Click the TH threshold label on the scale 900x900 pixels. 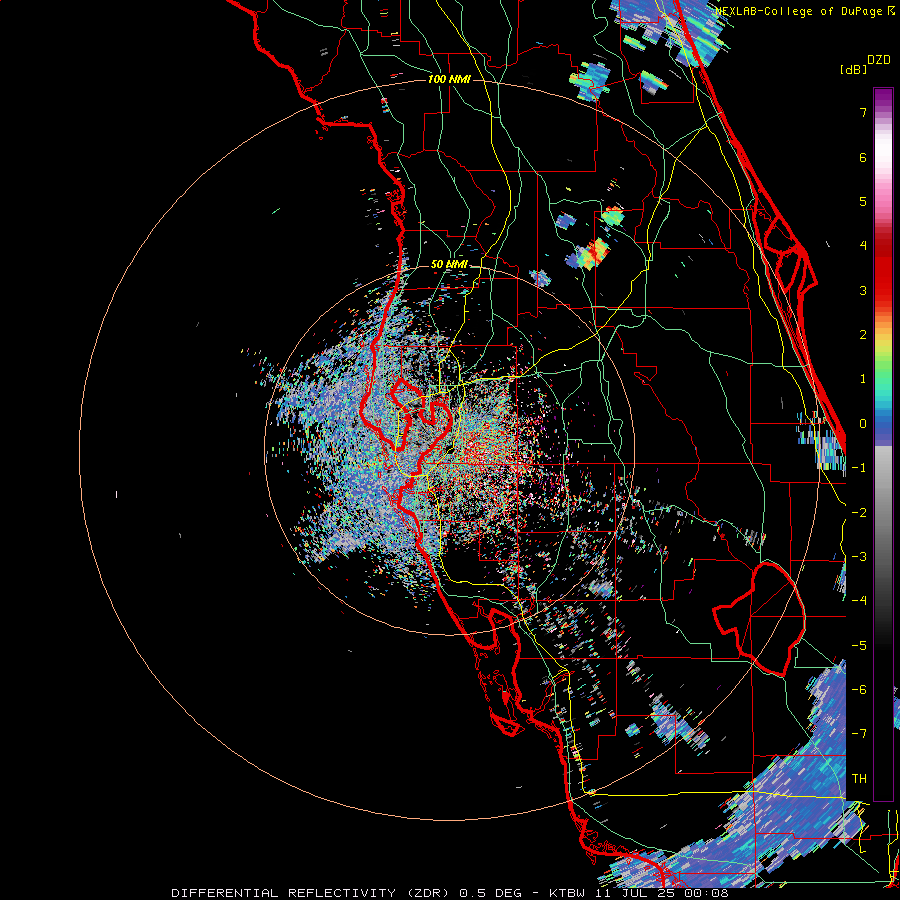[859, 779]
